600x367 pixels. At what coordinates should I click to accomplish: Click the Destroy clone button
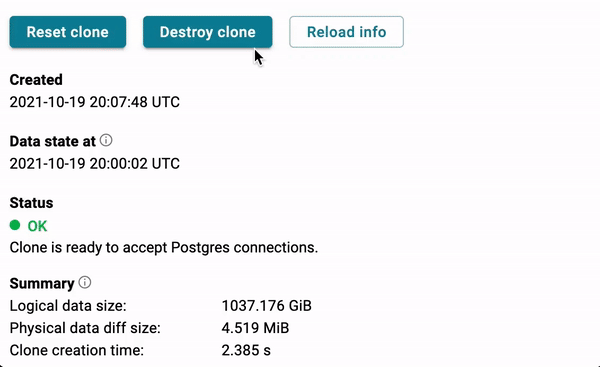point(207,32)
